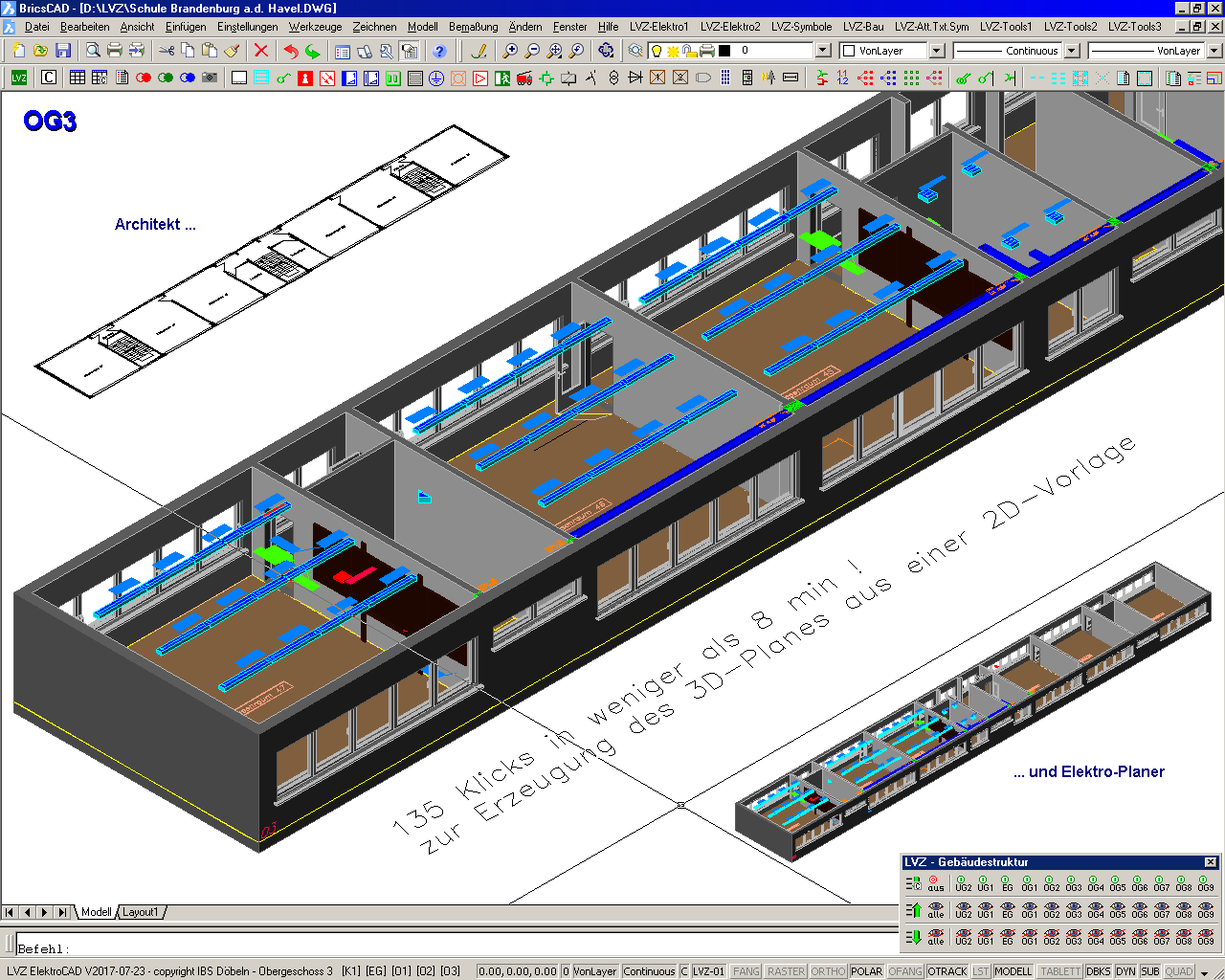Toggle FANG snap in status bar

tap(746, 971)
